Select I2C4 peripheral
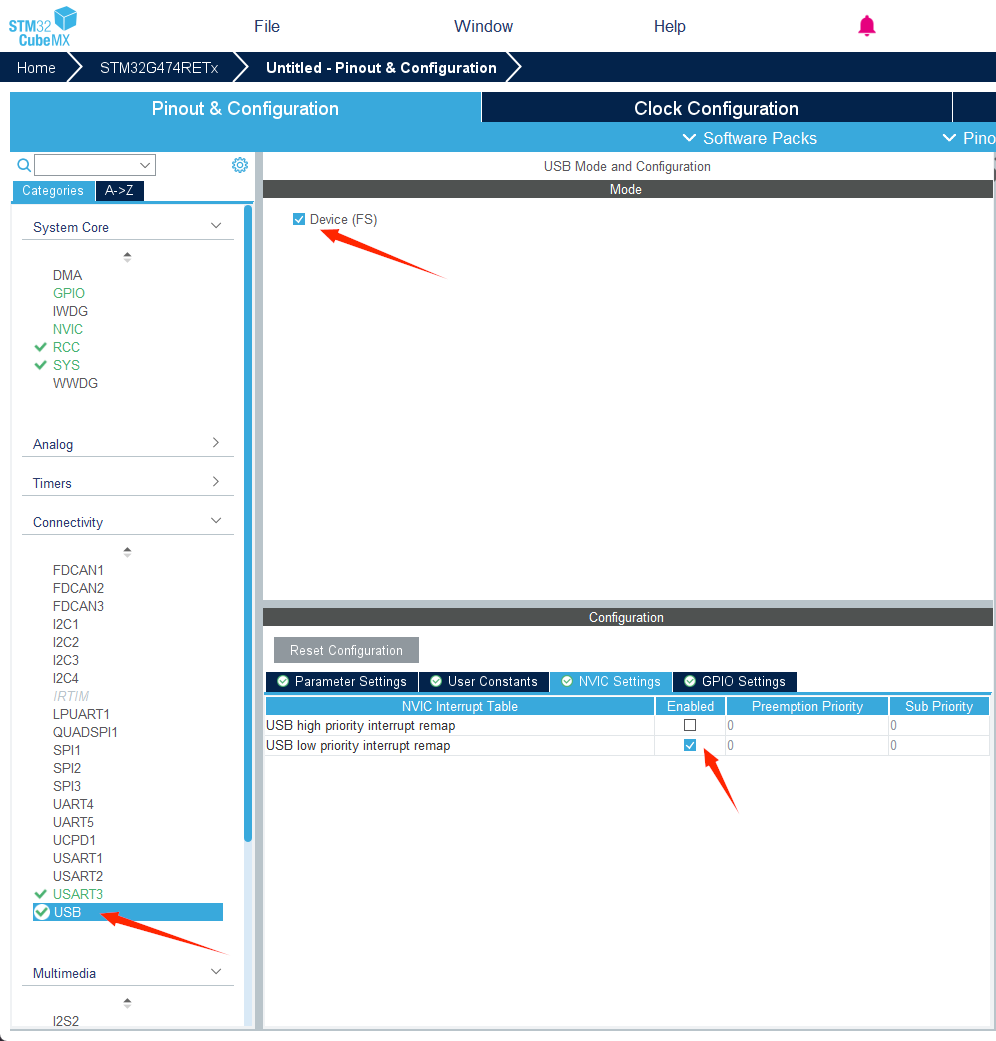The height and width of the screenshot is (1041, 996). coord(66,678)
